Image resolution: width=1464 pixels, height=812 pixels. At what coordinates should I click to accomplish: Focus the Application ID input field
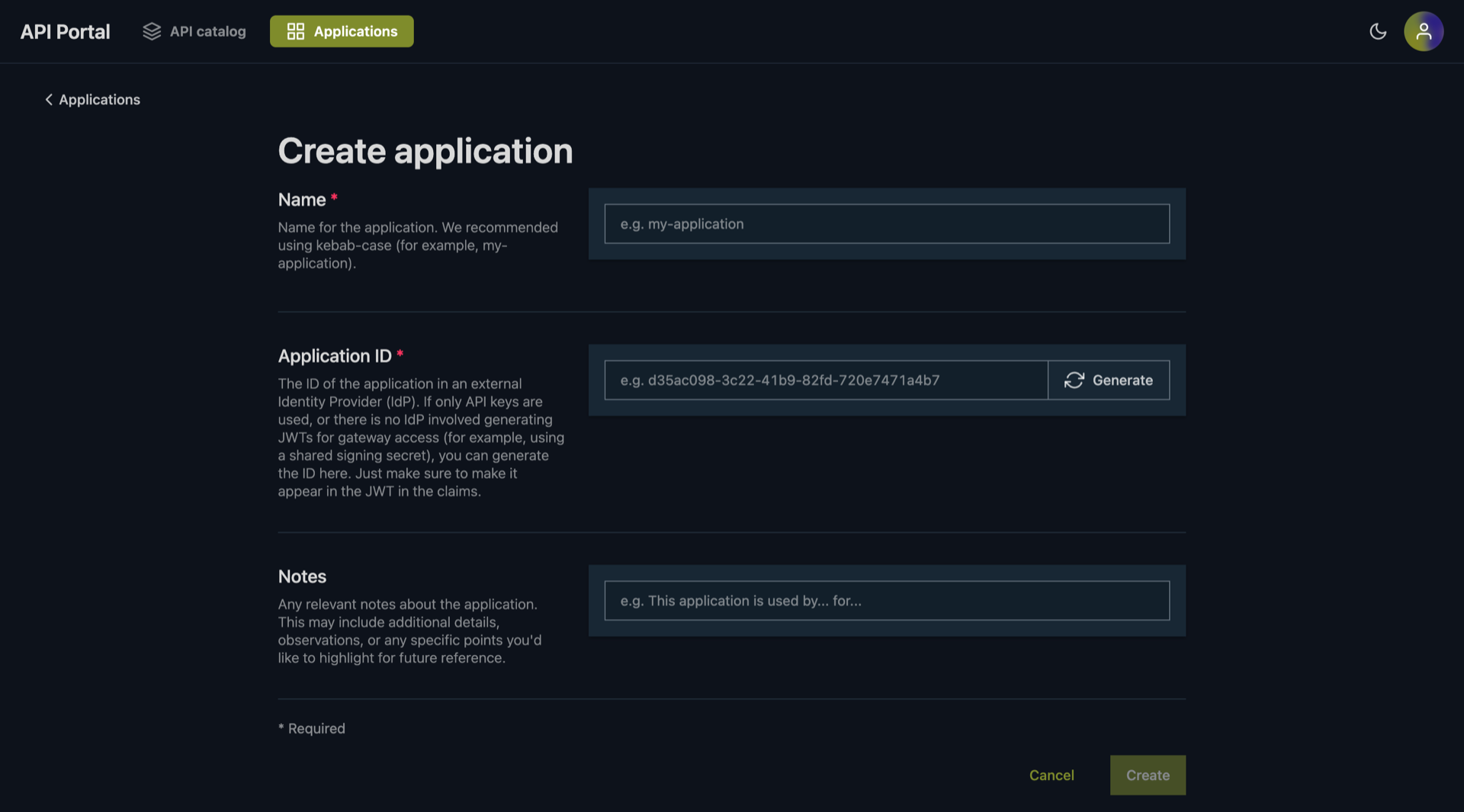[x=826, y=380]
